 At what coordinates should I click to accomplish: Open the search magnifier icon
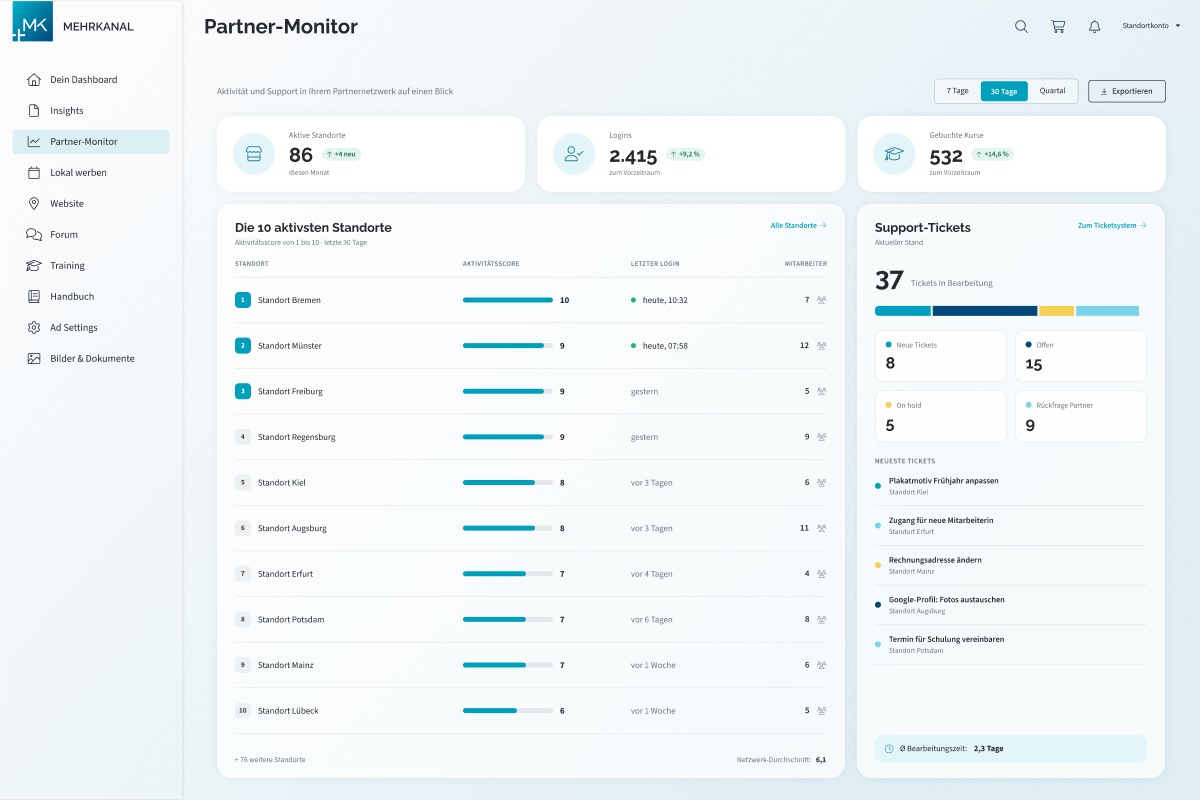click(x=1021, y=27)
